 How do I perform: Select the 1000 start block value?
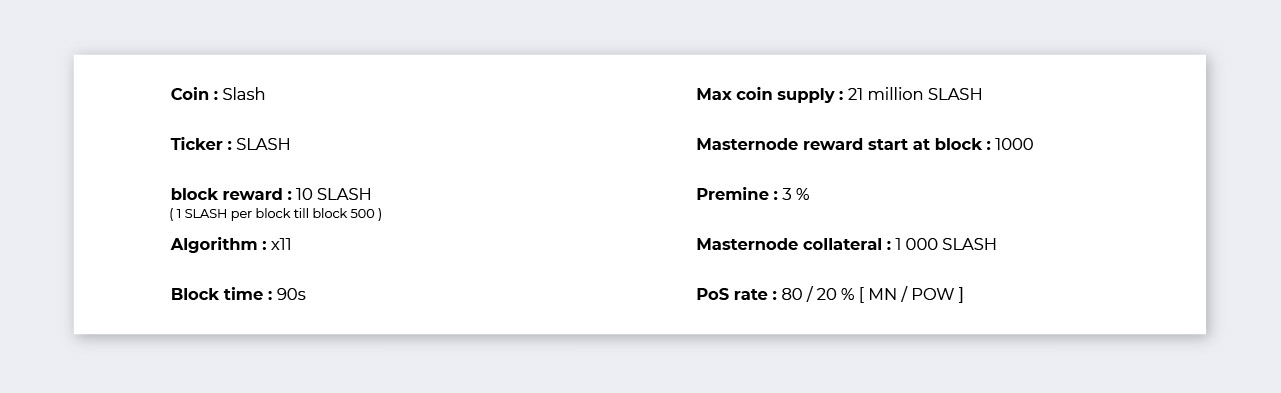click(x=1014, y=144)
